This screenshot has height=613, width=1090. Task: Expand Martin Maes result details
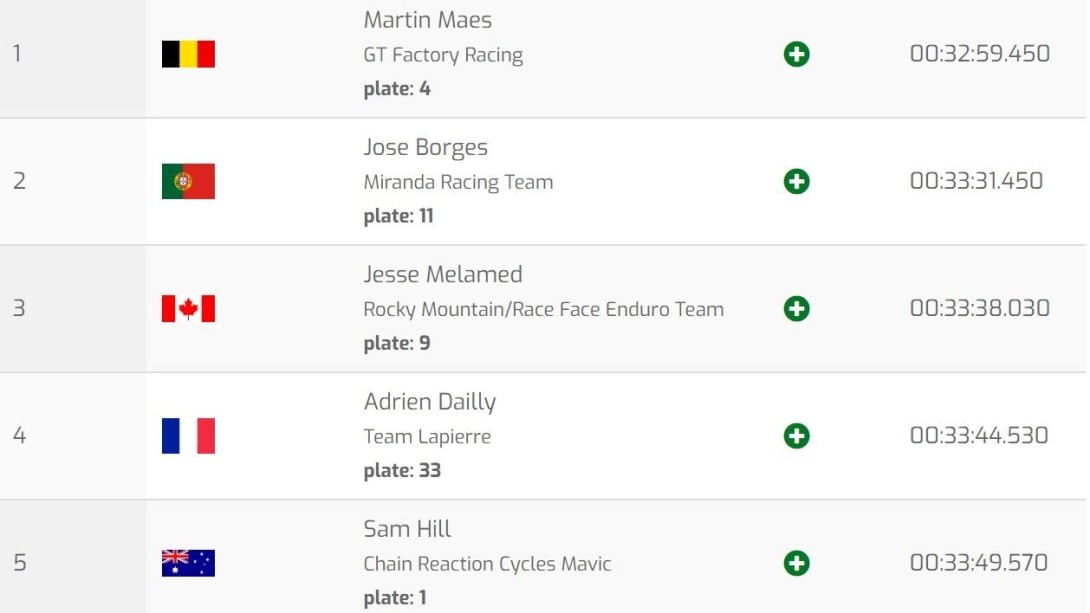point(796,54)
